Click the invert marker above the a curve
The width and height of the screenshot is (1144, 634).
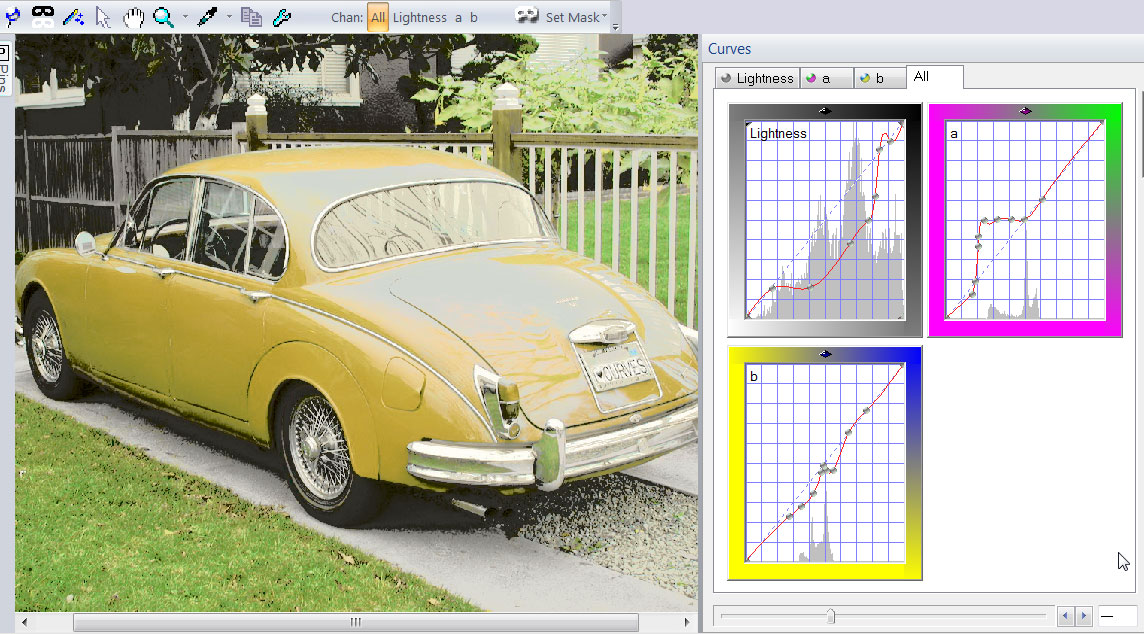tap(1025, 111)
